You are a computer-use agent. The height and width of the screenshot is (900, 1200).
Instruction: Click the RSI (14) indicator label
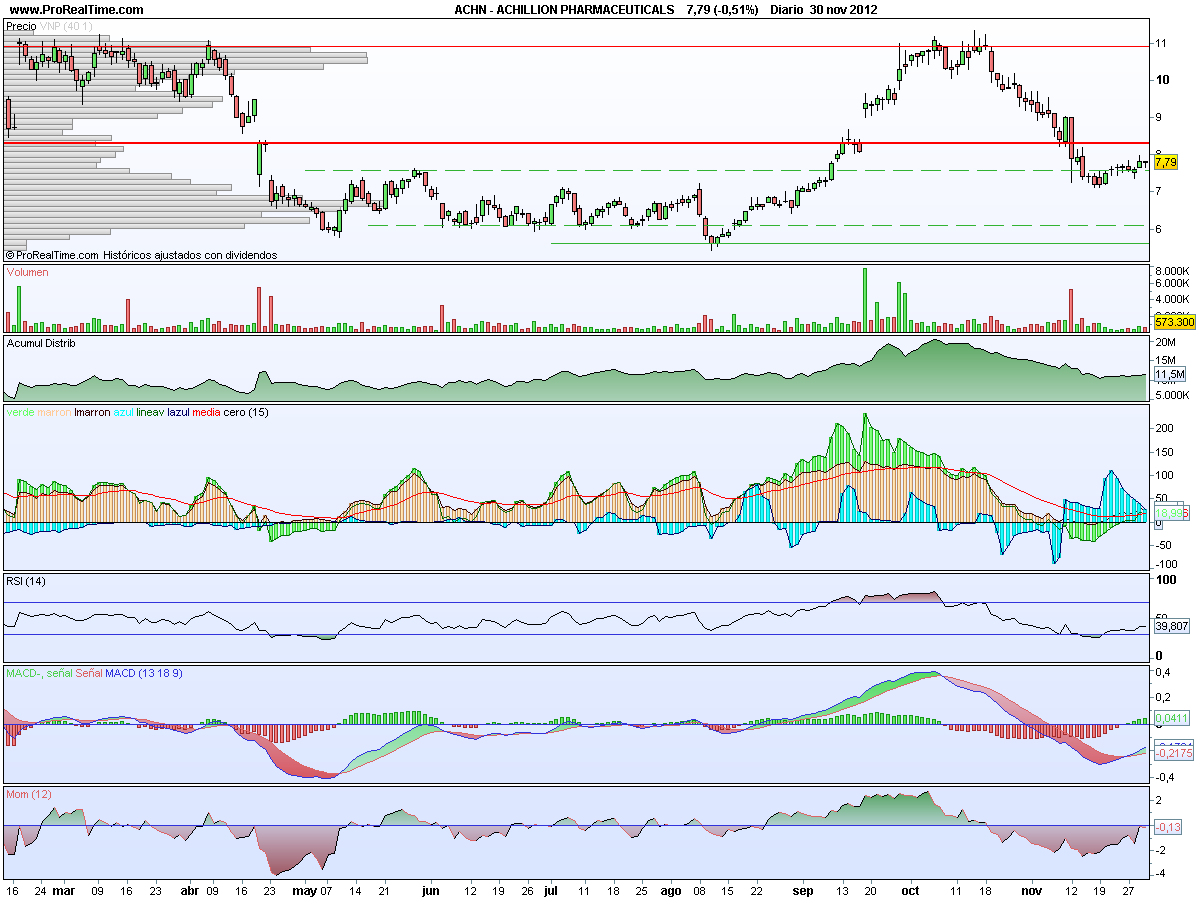click(26, 581)
